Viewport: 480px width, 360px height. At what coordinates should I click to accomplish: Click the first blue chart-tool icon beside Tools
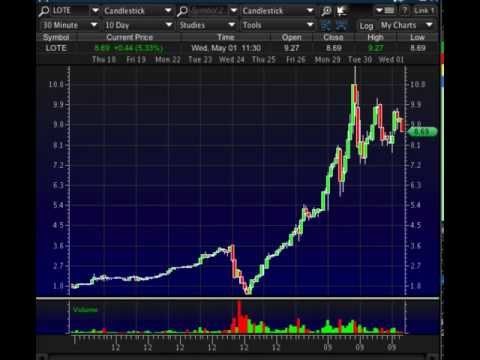[326, 25]
